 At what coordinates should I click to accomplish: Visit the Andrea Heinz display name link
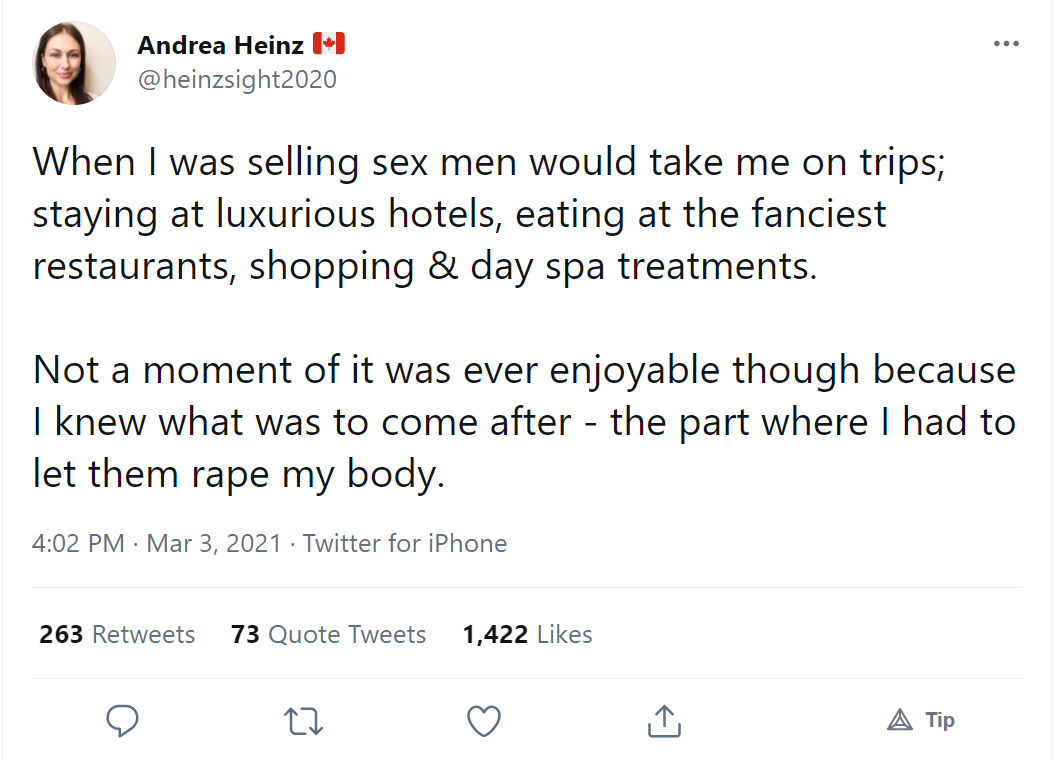pos(221,45)
